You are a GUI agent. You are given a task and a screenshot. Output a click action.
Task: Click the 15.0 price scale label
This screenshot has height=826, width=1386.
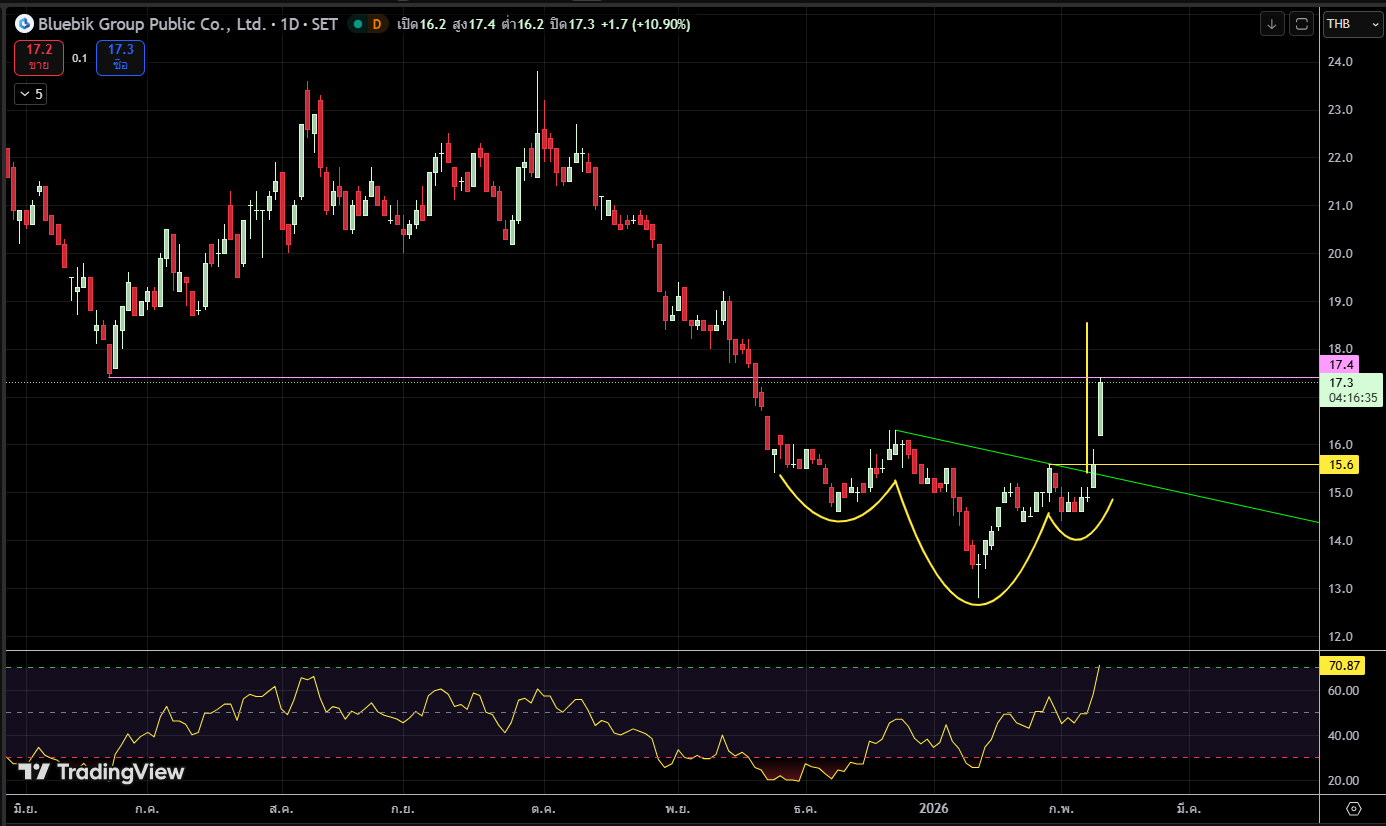(x=1341, y=493)
